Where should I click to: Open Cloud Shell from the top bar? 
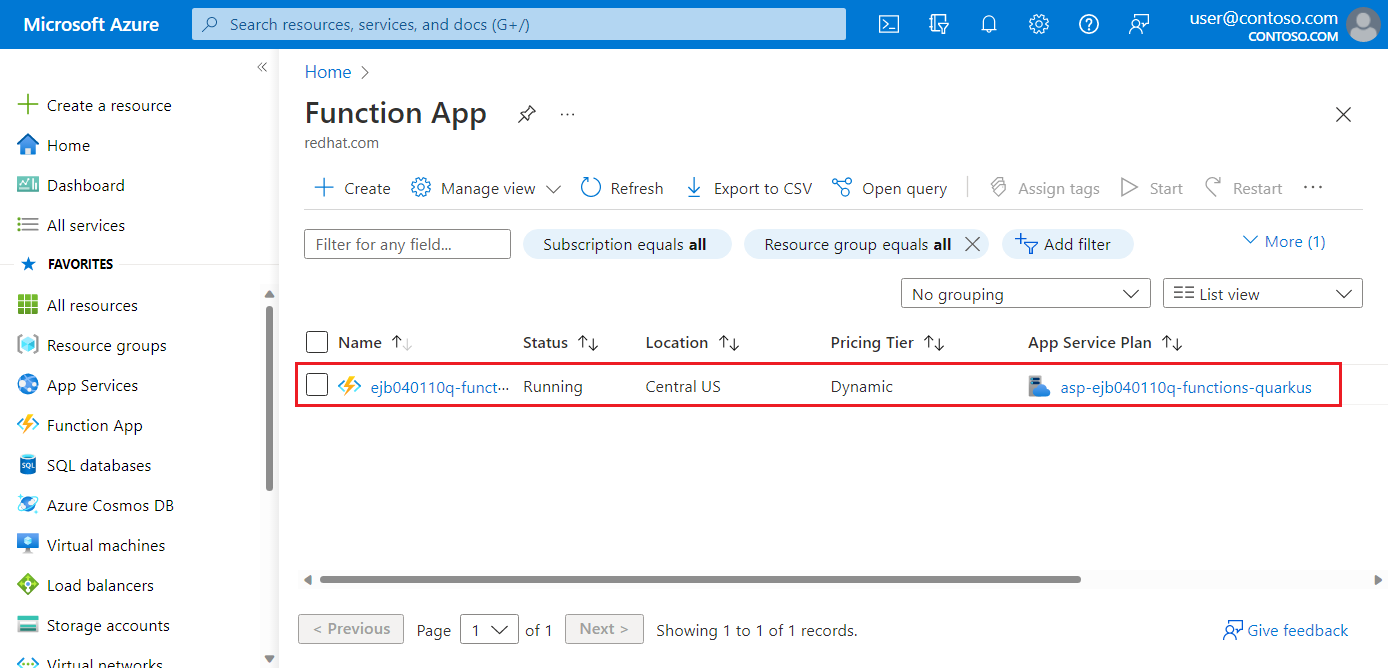point(888,24)
